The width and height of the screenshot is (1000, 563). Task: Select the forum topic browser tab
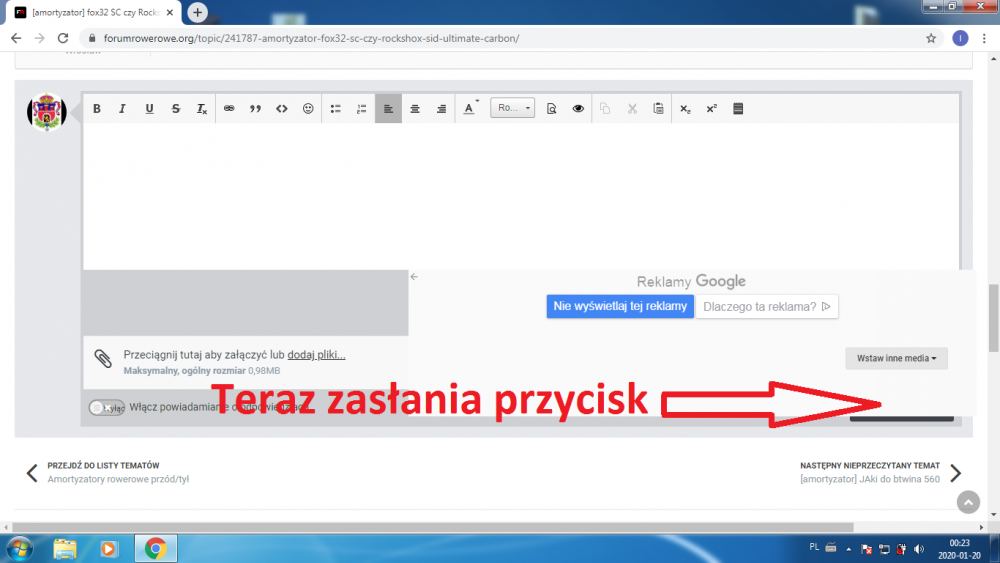tap(95, 12)
